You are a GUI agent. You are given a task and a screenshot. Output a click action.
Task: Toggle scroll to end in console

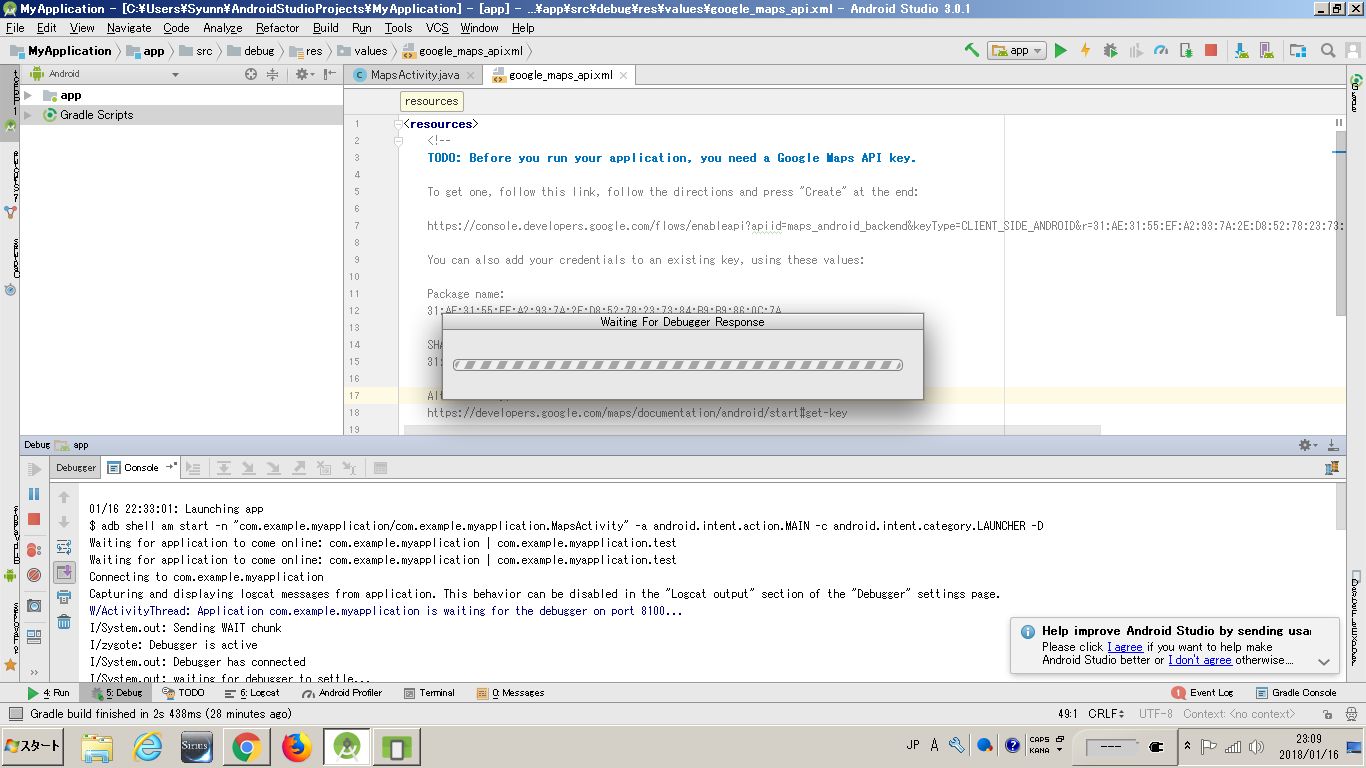(64, 572)
